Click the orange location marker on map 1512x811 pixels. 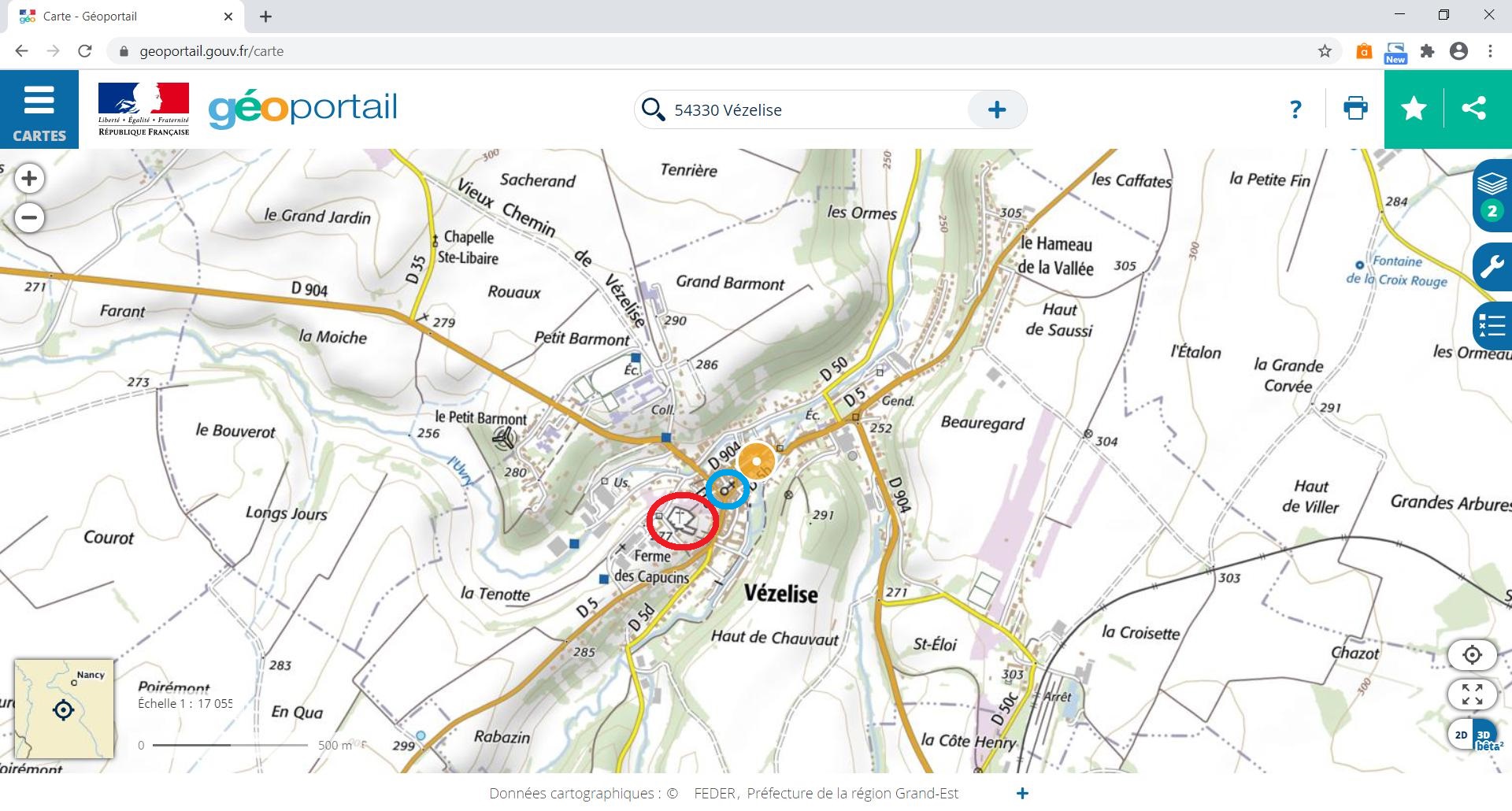pos(757,461)
